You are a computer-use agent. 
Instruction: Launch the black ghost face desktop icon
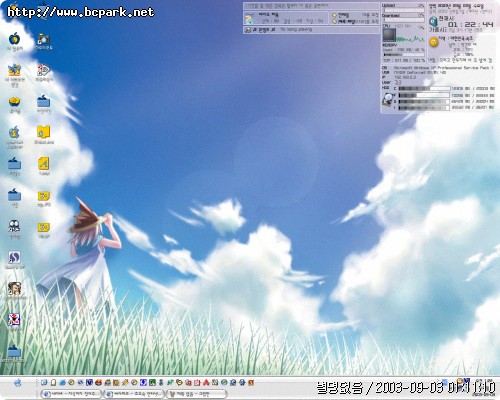click(14, 226)
